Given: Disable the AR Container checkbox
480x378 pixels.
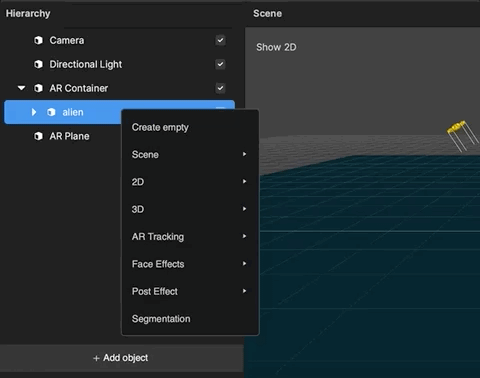Looking at the screenshot, I should click(x=220, y=88).
